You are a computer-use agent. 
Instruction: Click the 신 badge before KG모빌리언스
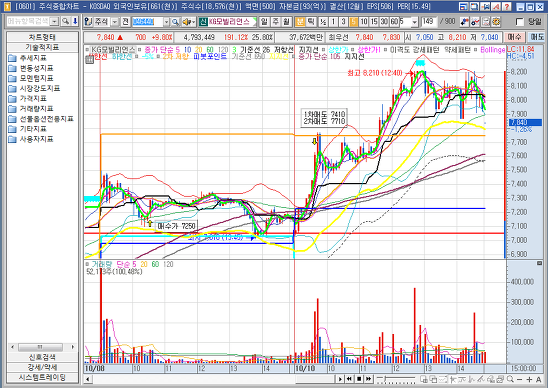(203, 22)
